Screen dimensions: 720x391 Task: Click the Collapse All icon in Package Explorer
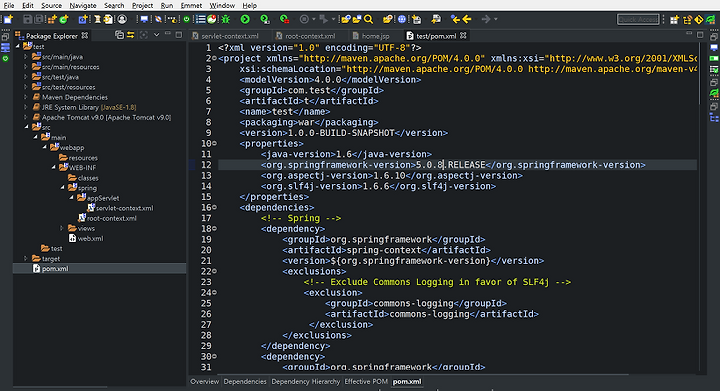(119, 35)
